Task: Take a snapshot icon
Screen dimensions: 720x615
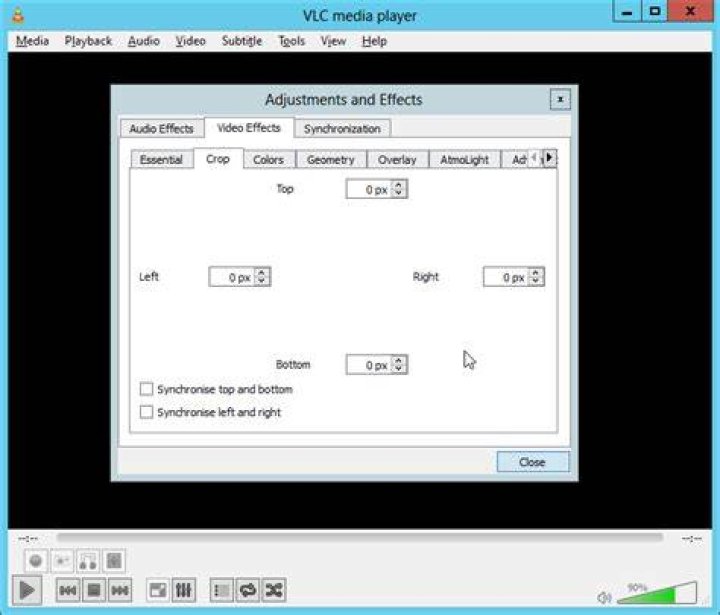Action: pos(62,560)
